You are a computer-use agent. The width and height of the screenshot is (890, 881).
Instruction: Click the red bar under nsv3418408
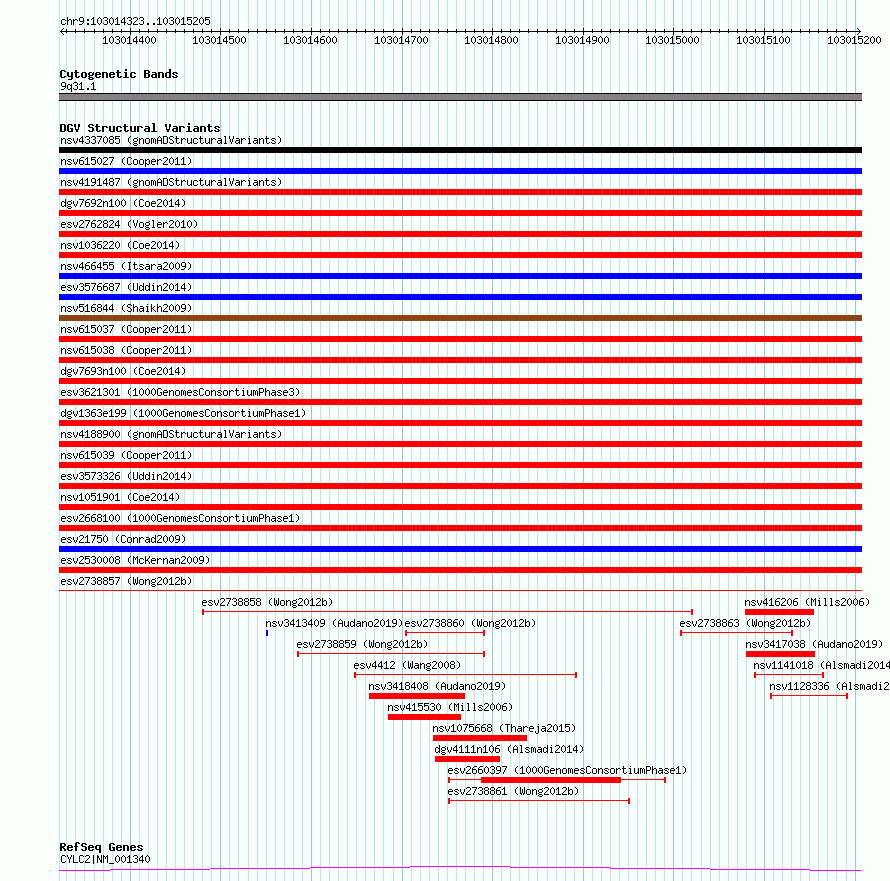point(417,696)
